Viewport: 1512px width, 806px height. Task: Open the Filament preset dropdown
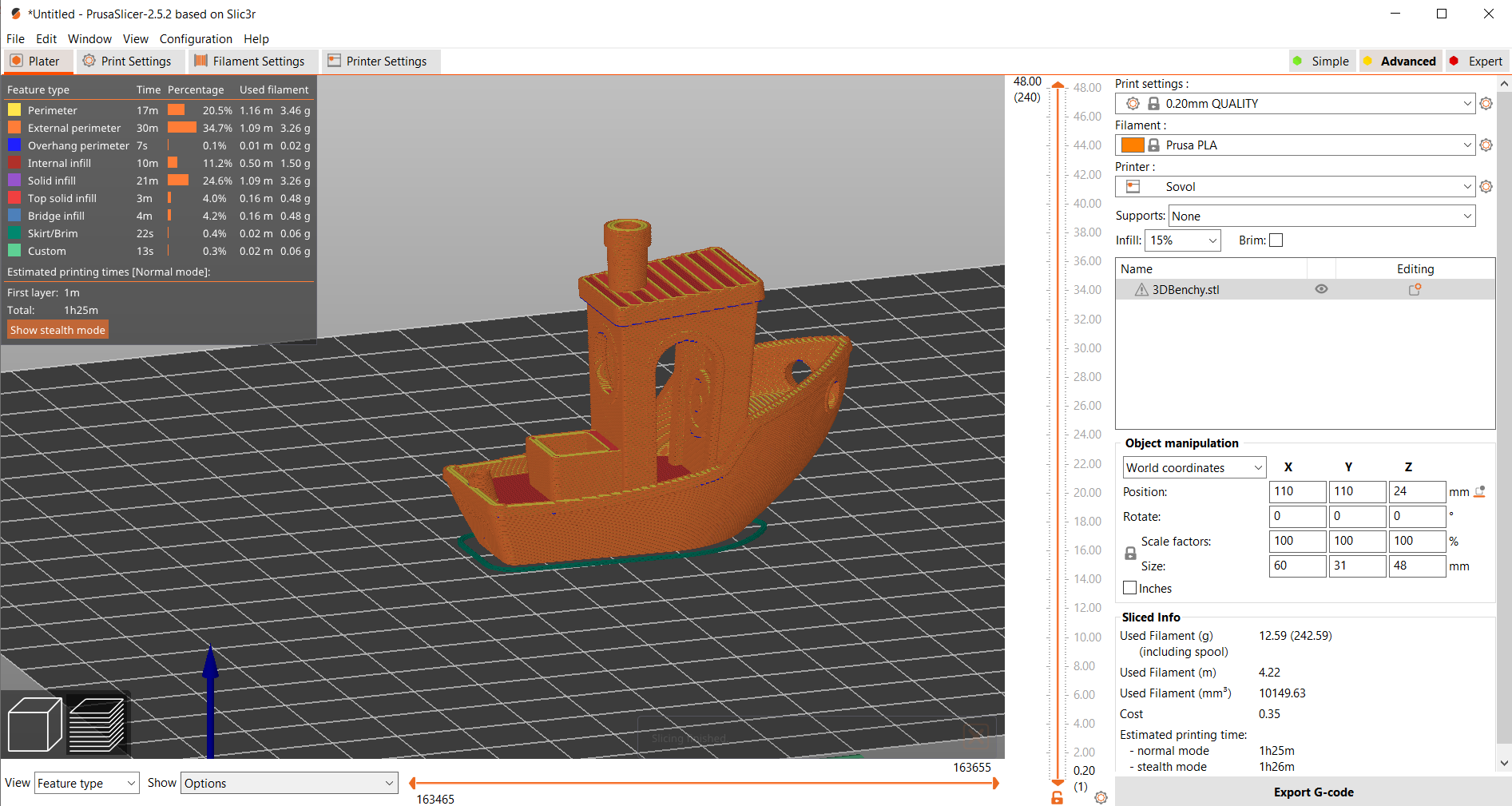[1294, 145]
